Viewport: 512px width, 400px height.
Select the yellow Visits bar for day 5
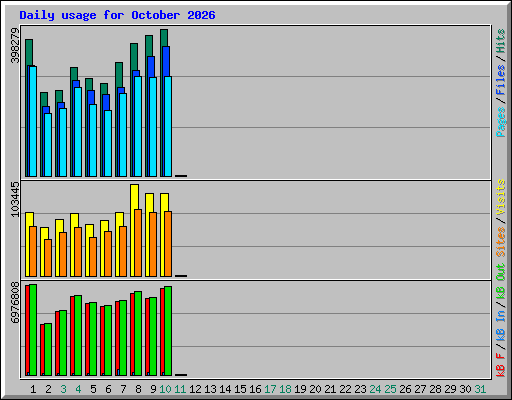click(x=89, y=231)
